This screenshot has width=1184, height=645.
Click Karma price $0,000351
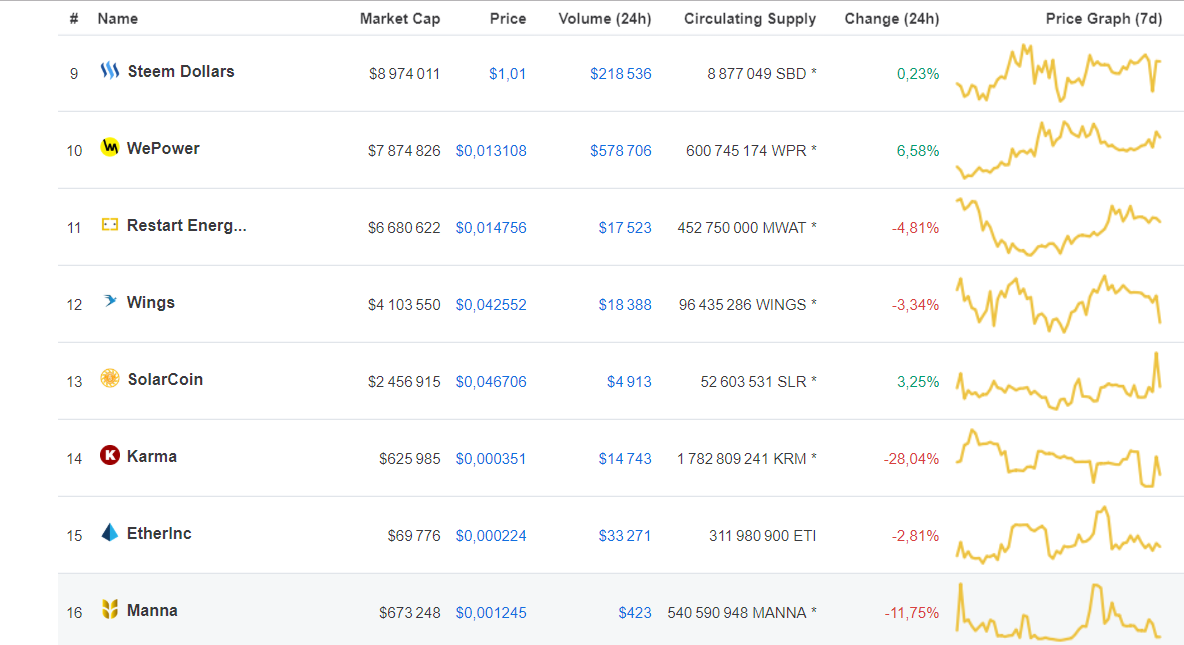click(x=491, y=459)
